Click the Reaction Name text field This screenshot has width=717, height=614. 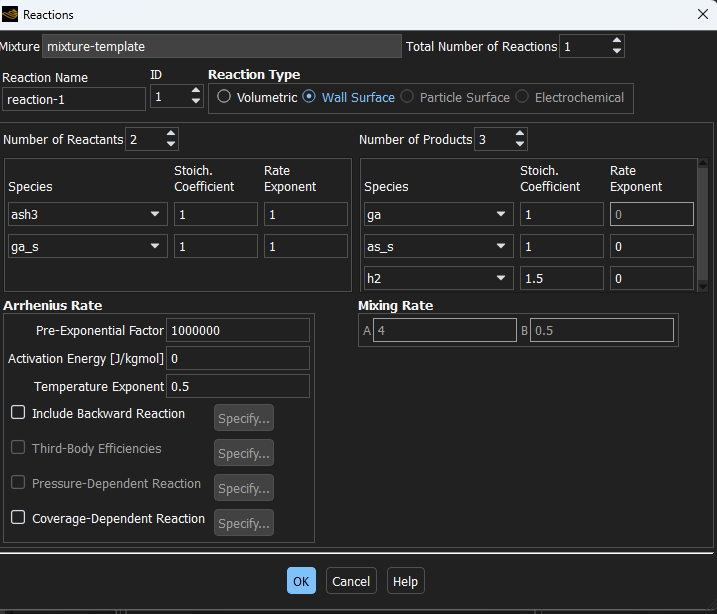[x=75, y=99]
